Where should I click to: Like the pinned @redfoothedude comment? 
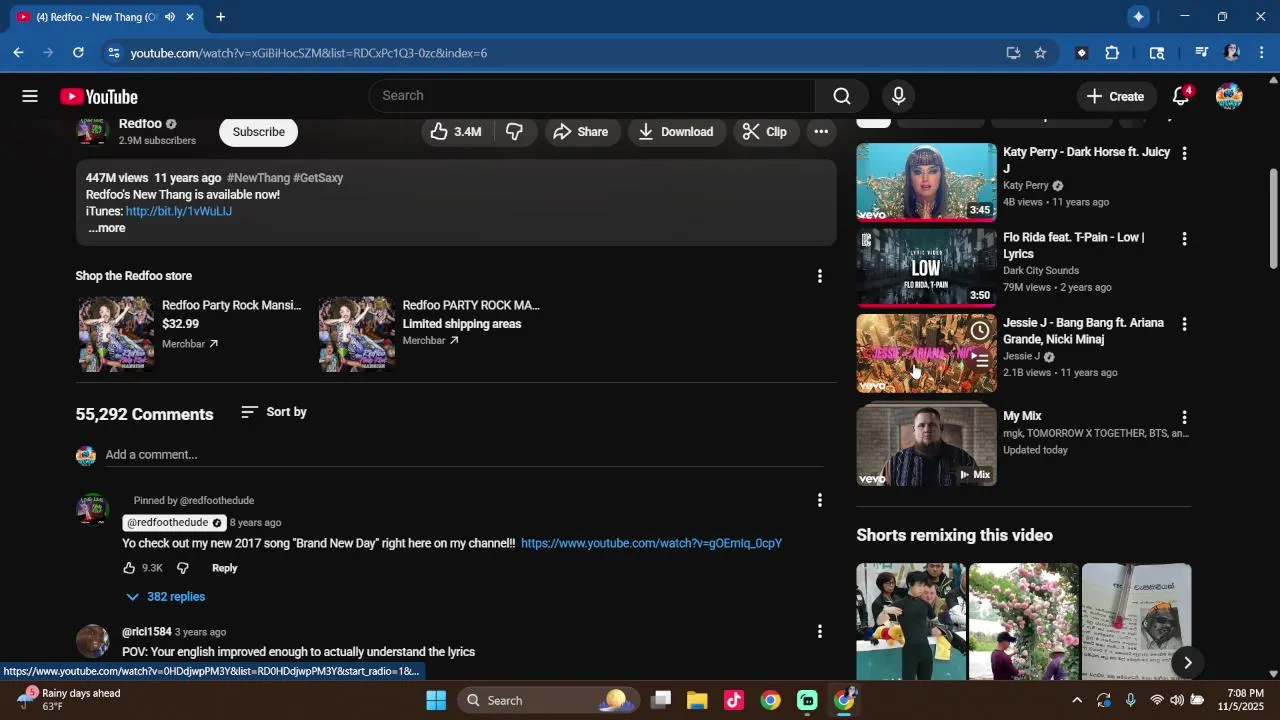[x=129, y=568]
